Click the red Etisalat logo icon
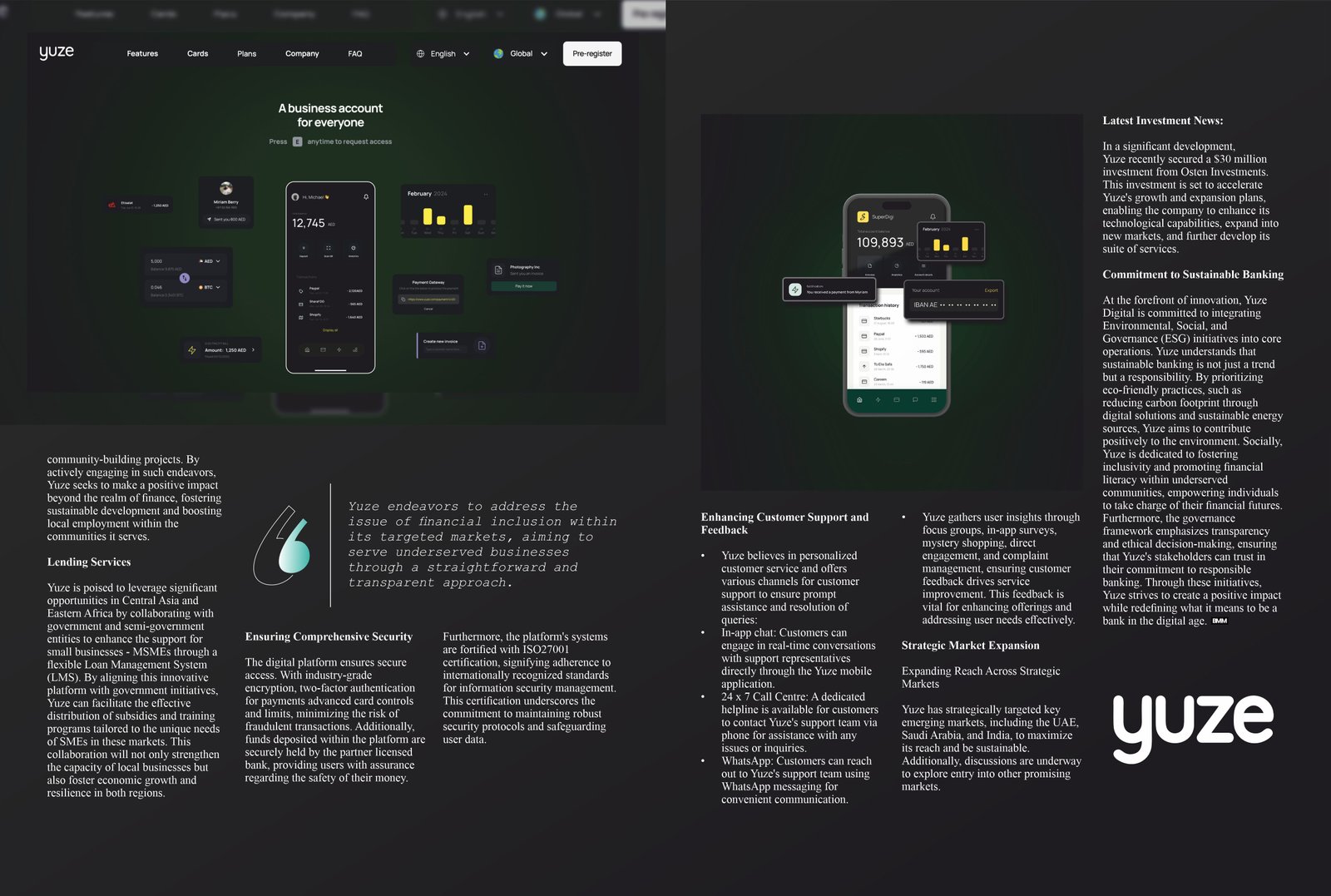Screen dimensions: 1331x896 112,205
